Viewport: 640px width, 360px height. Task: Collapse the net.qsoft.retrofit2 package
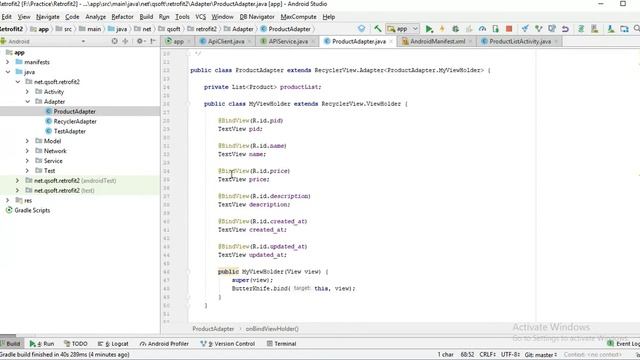click(18, 82)
